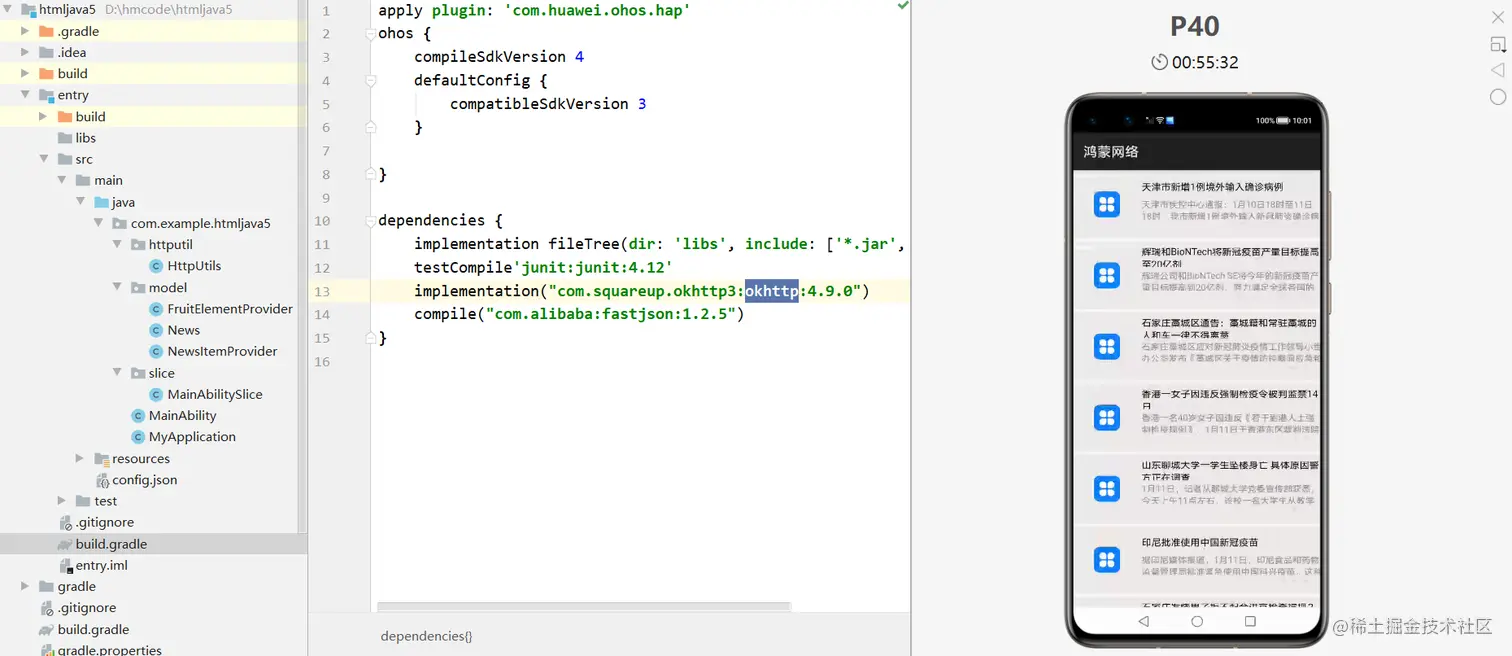Click the 'com.huawei.ohos.hap' string on line 1
This screenshot has width=1512, height=656.
tap(596, 10)
